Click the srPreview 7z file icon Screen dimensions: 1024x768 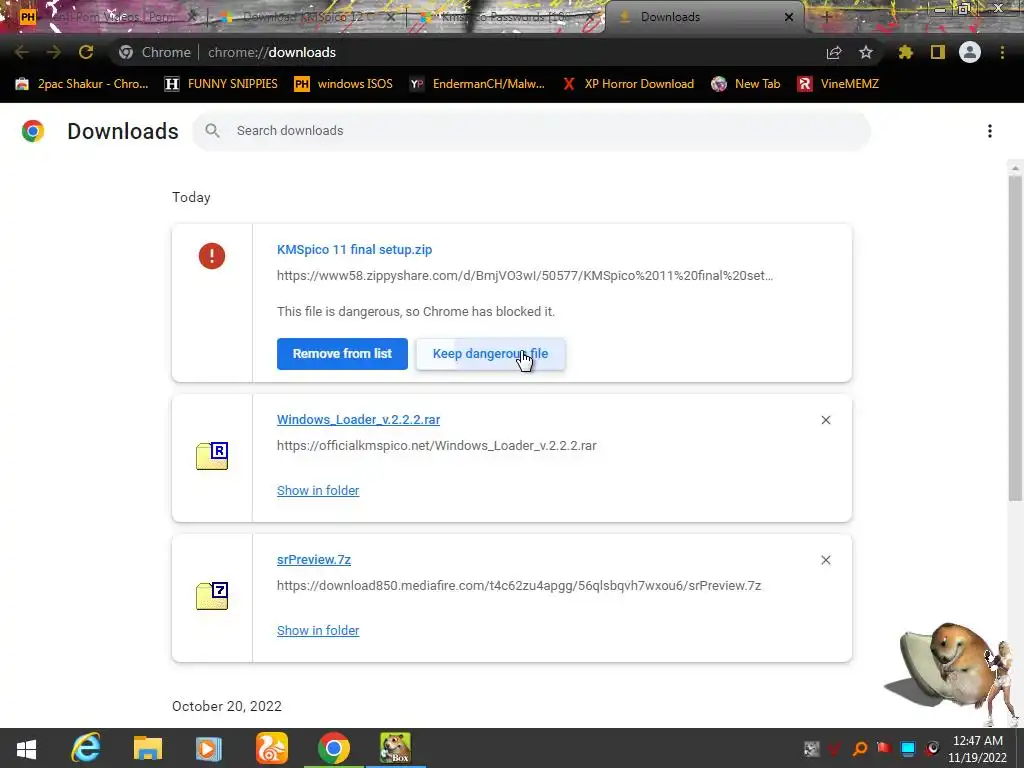[212, 596]
